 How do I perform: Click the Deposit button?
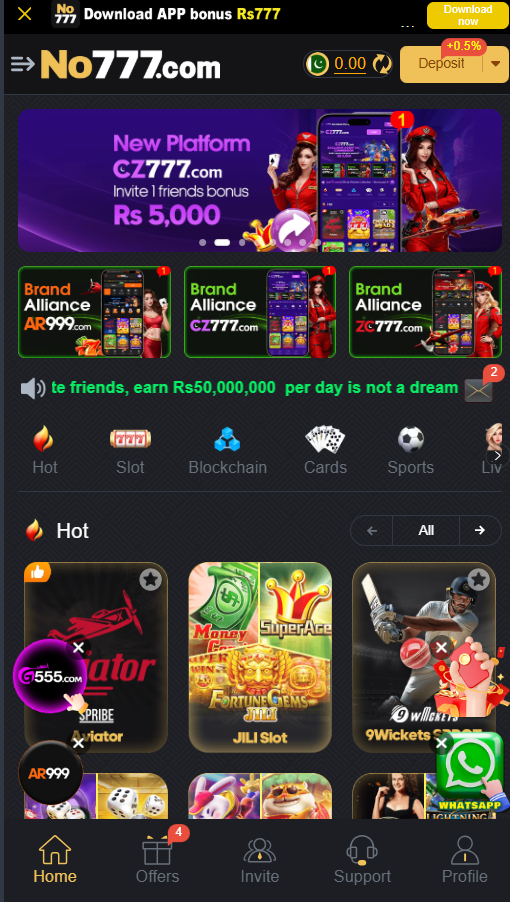click(x=442, y=64)
